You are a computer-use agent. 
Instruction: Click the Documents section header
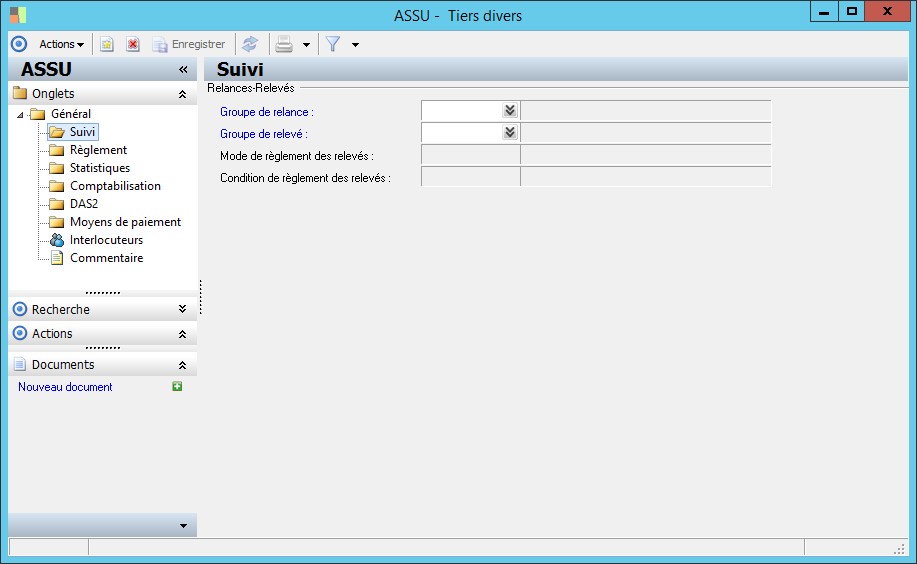coord(103,364)
